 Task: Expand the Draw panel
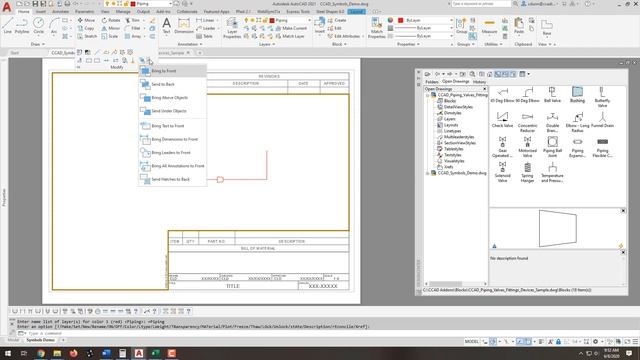tap(38, 44)
